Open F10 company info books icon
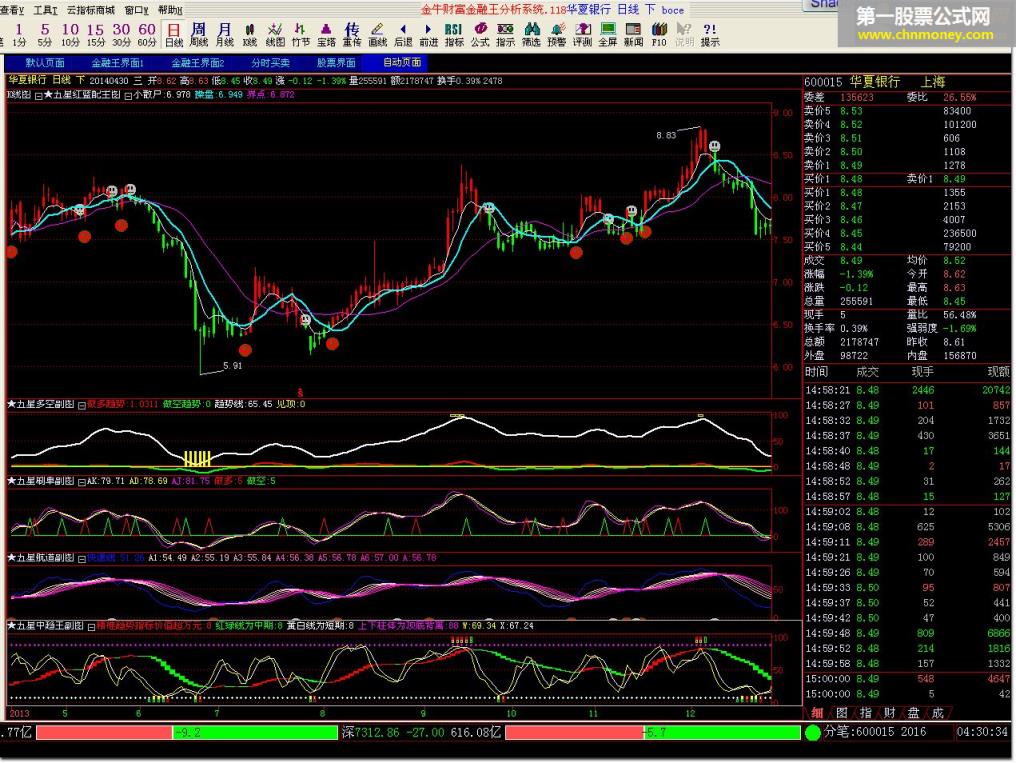The image size is (1016, 763). coord(659,34)
